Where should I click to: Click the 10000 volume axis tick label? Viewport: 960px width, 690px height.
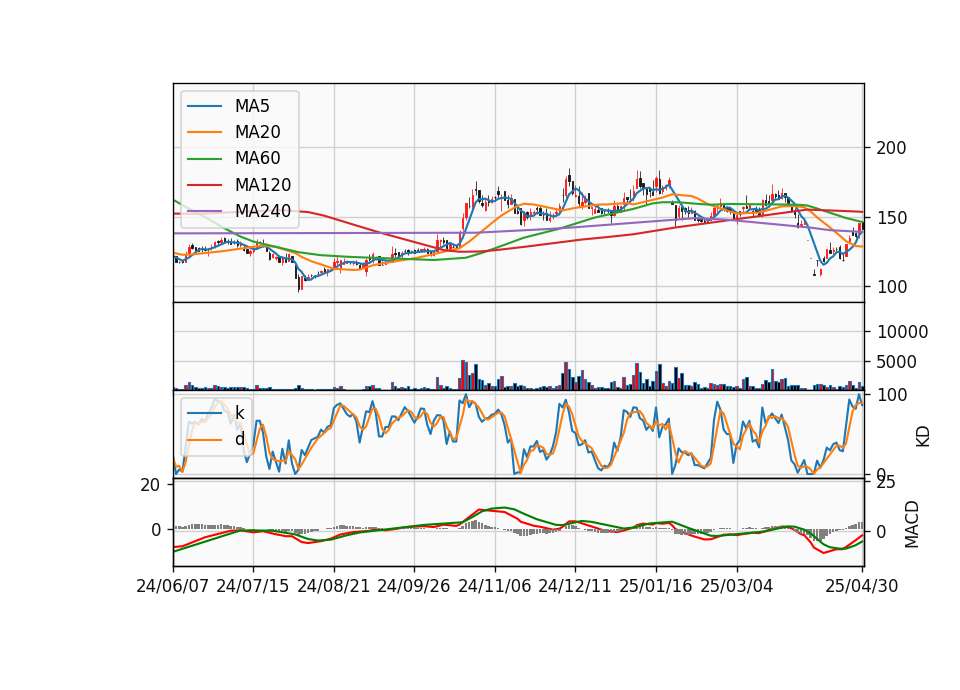pos(902,332)
